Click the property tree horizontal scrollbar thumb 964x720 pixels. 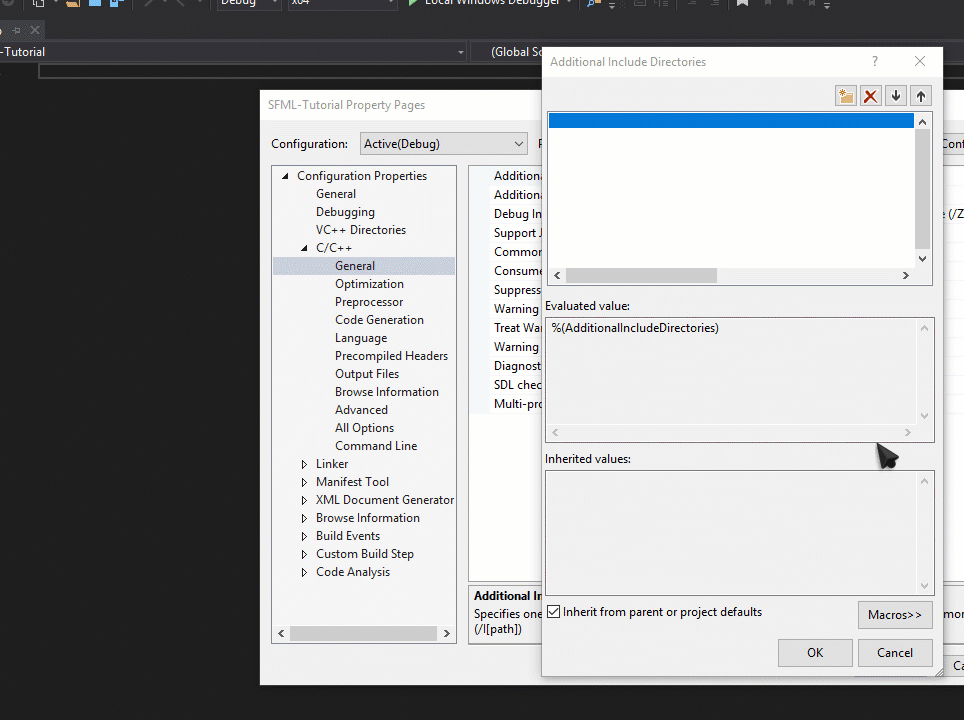363,633
